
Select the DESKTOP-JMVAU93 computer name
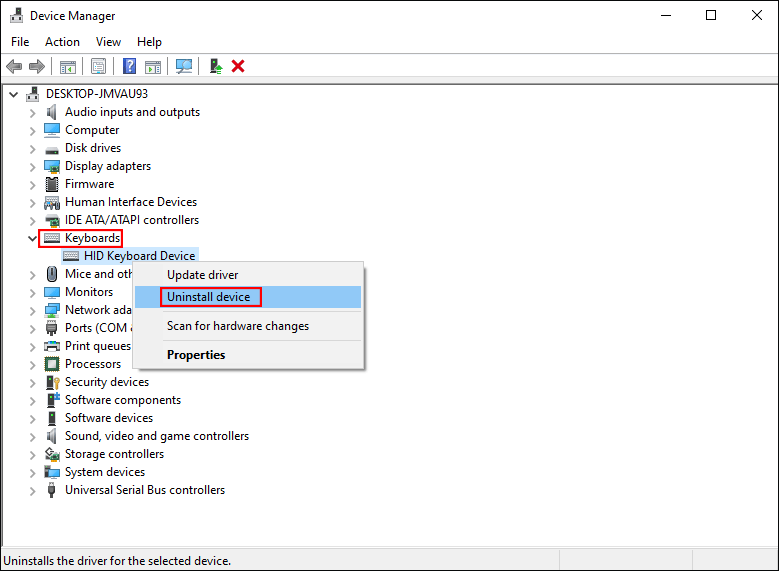point(97,93)
